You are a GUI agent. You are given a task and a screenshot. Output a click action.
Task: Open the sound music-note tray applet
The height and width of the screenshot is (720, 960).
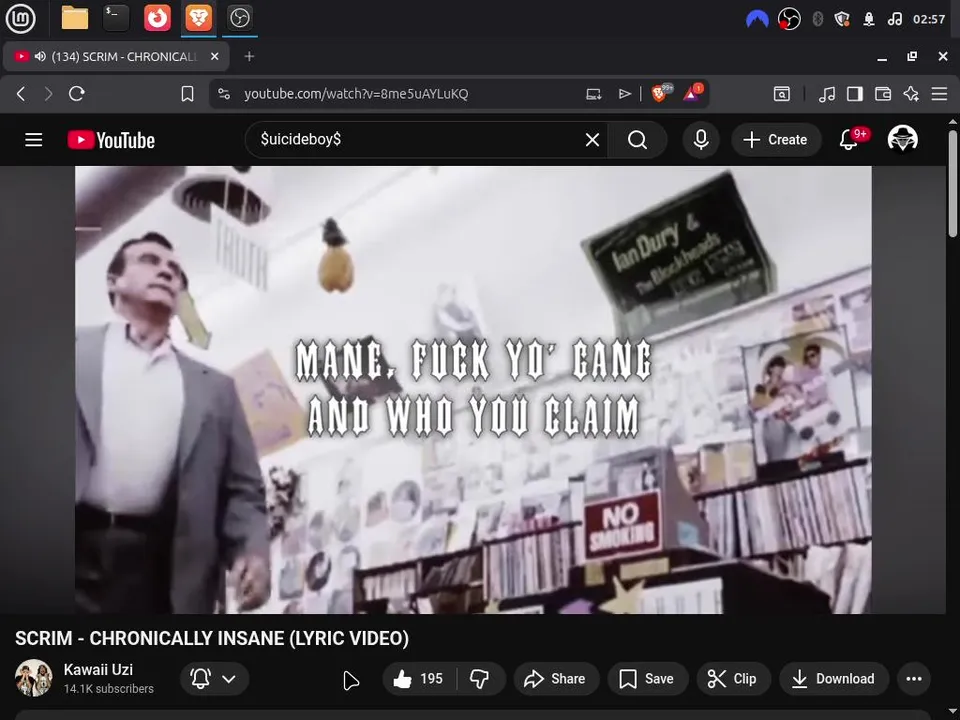pyautogui.click(x=894, y=19)
